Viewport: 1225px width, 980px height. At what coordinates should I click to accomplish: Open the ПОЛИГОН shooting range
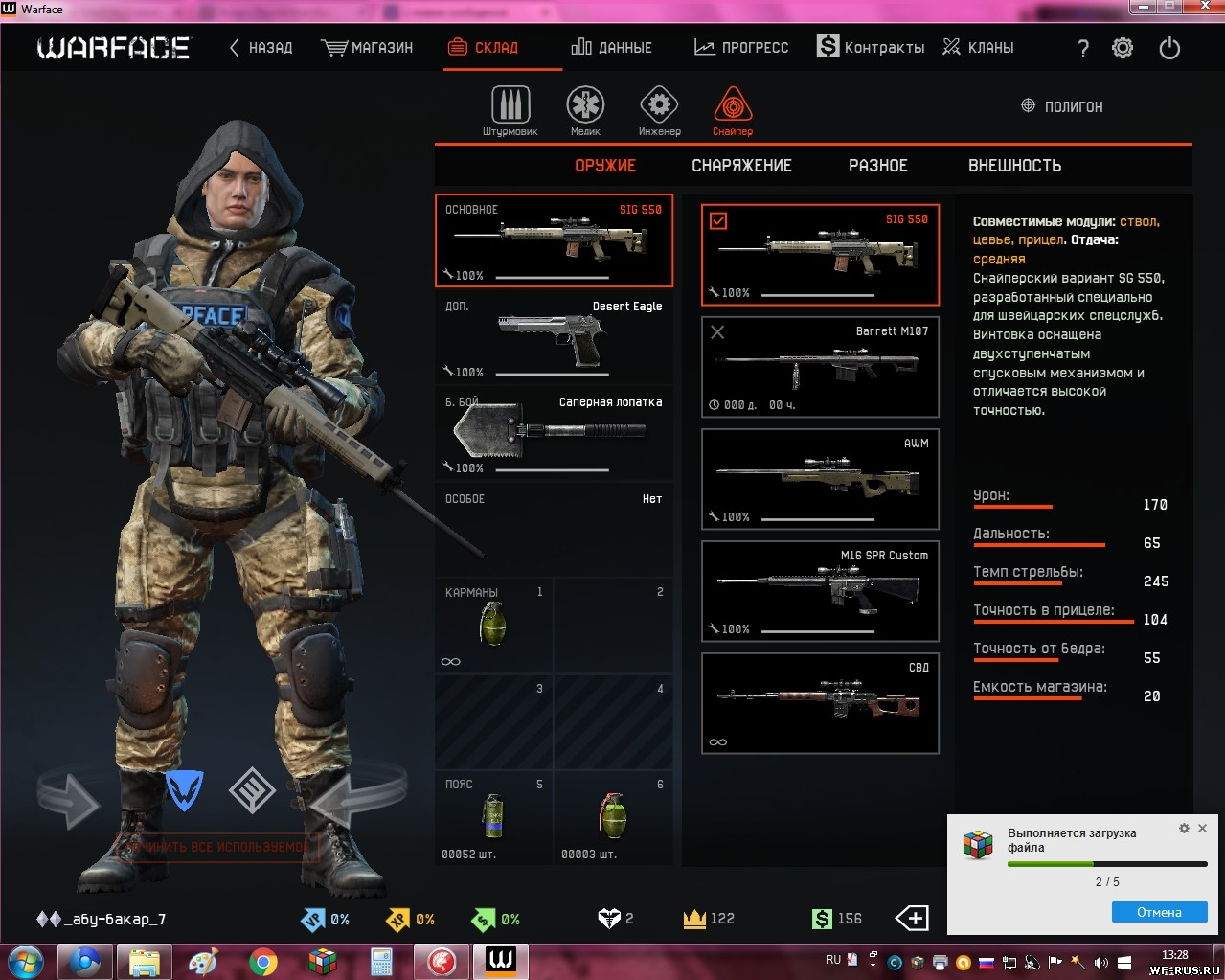(1062, 106)
